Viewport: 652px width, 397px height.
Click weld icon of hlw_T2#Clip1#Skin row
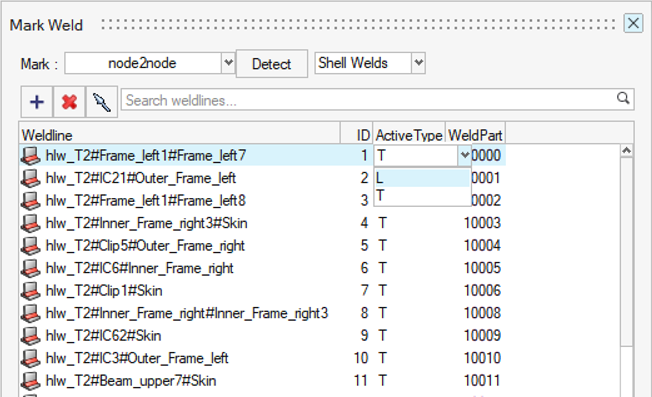(31, 291)
